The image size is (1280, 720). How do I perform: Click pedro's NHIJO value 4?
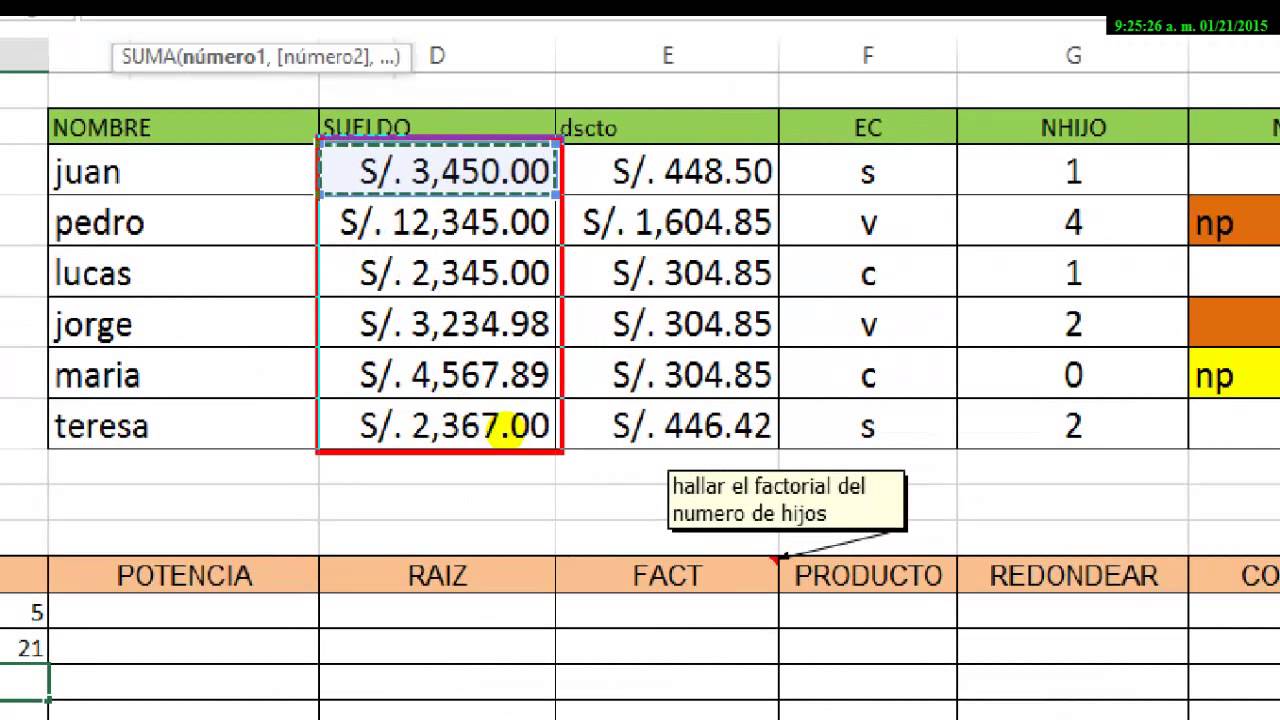point(1073,222)
